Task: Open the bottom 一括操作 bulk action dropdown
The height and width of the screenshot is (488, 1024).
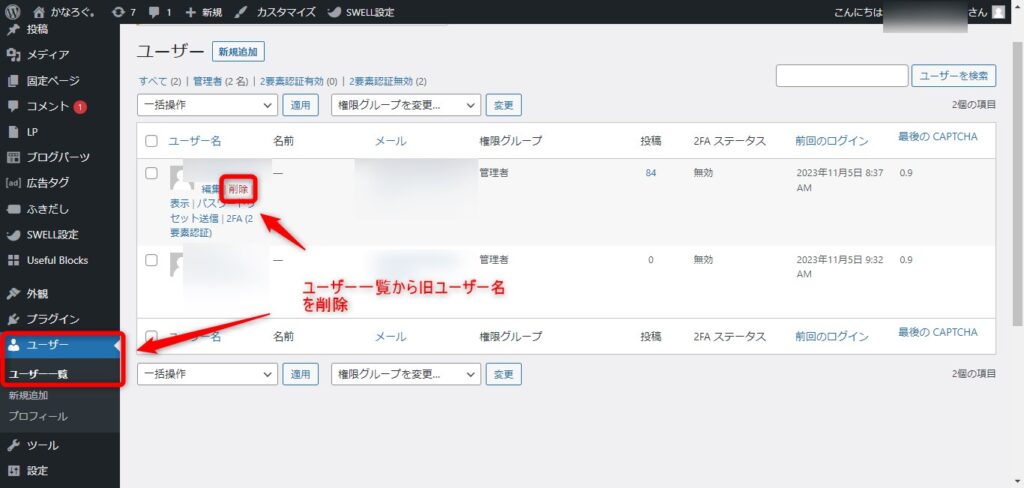Action: coord(206,374)
